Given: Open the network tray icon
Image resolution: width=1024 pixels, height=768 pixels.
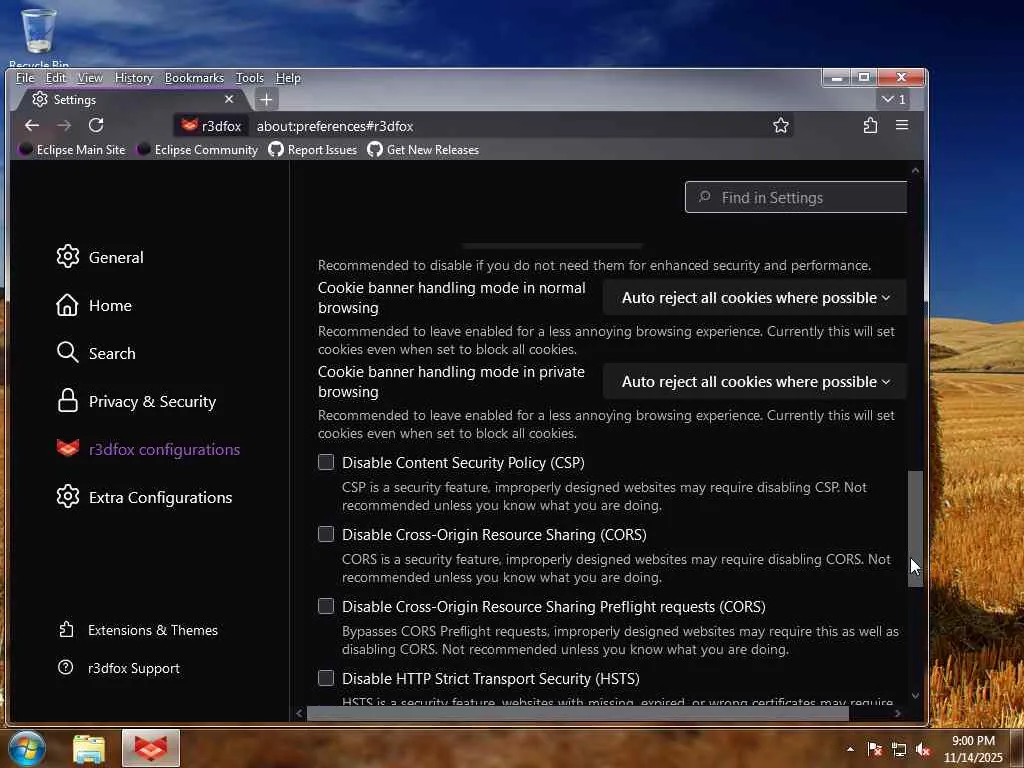Looking at the screenshot, I should pos(899,749).
